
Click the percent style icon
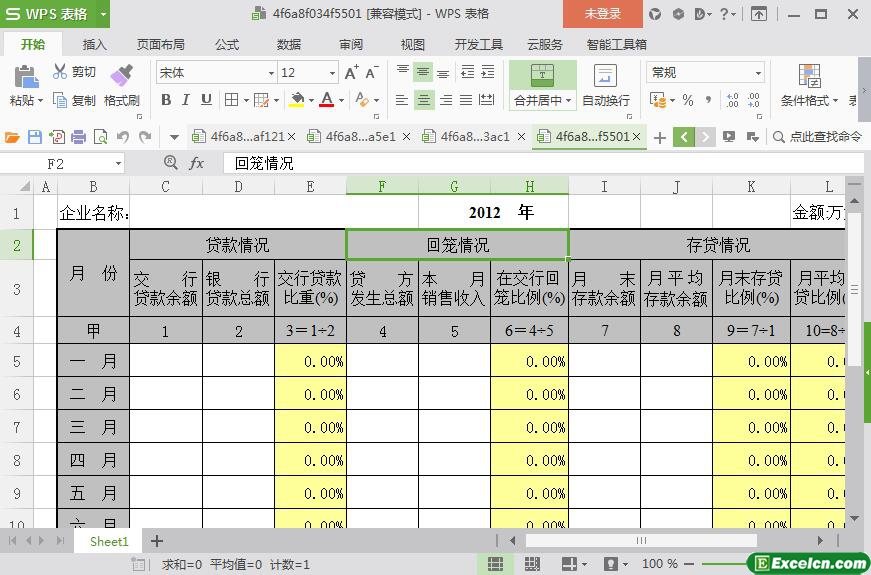tap(688, 100)
